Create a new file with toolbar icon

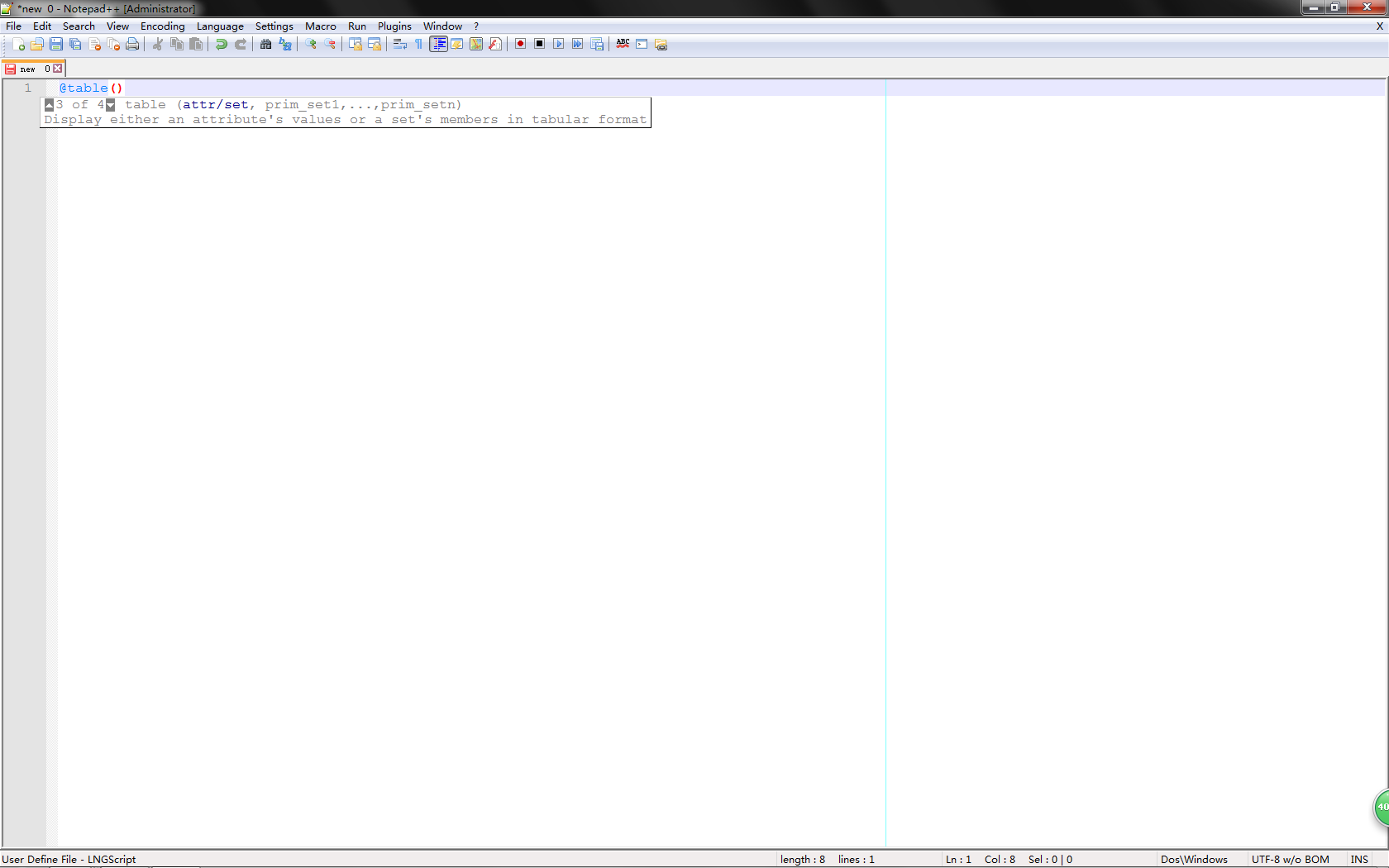(18, 44)
